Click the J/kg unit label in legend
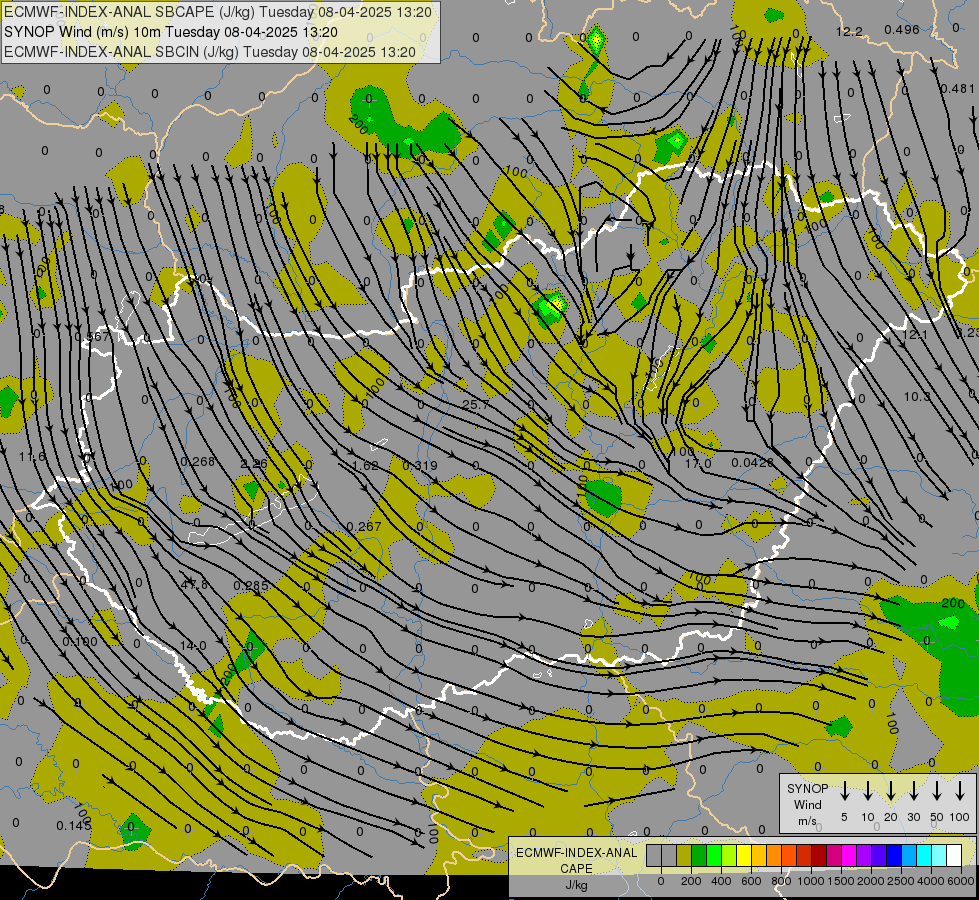This screenshot has width=979, height=900. tap(576, 885)
